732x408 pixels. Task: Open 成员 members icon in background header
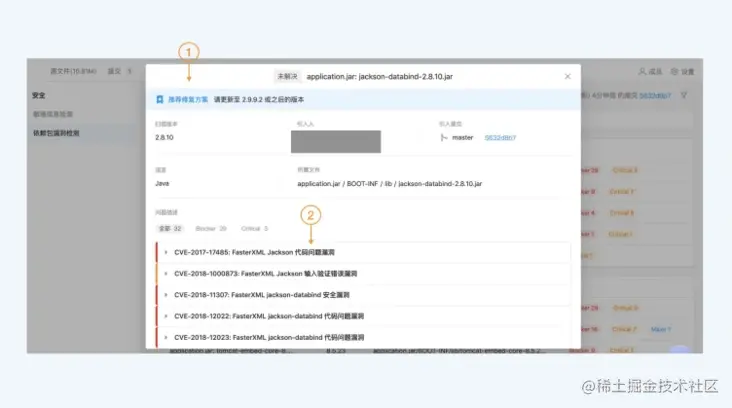643,71
